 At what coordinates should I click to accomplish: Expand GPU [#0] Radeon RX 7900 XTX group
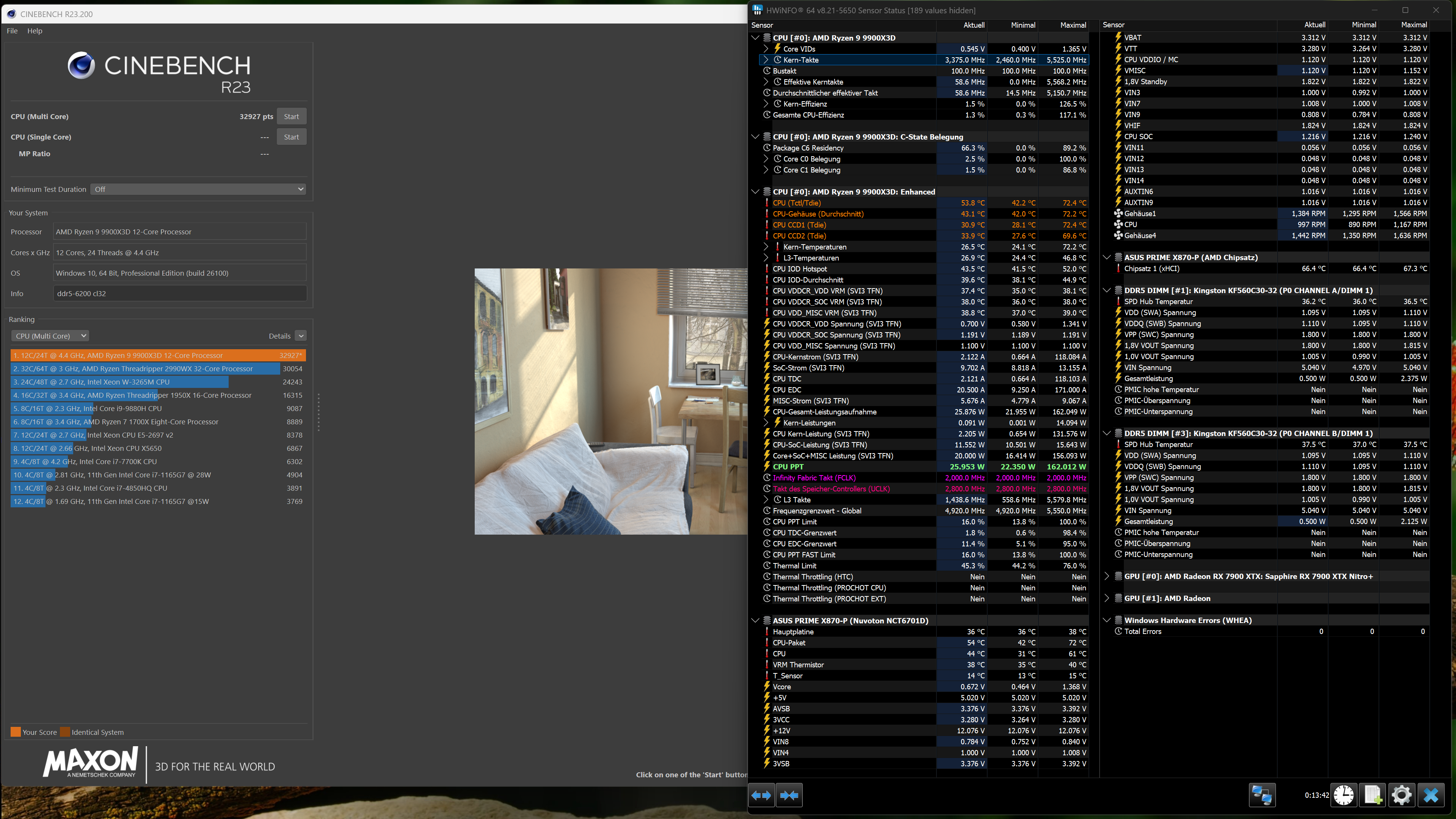point(1107,576)
